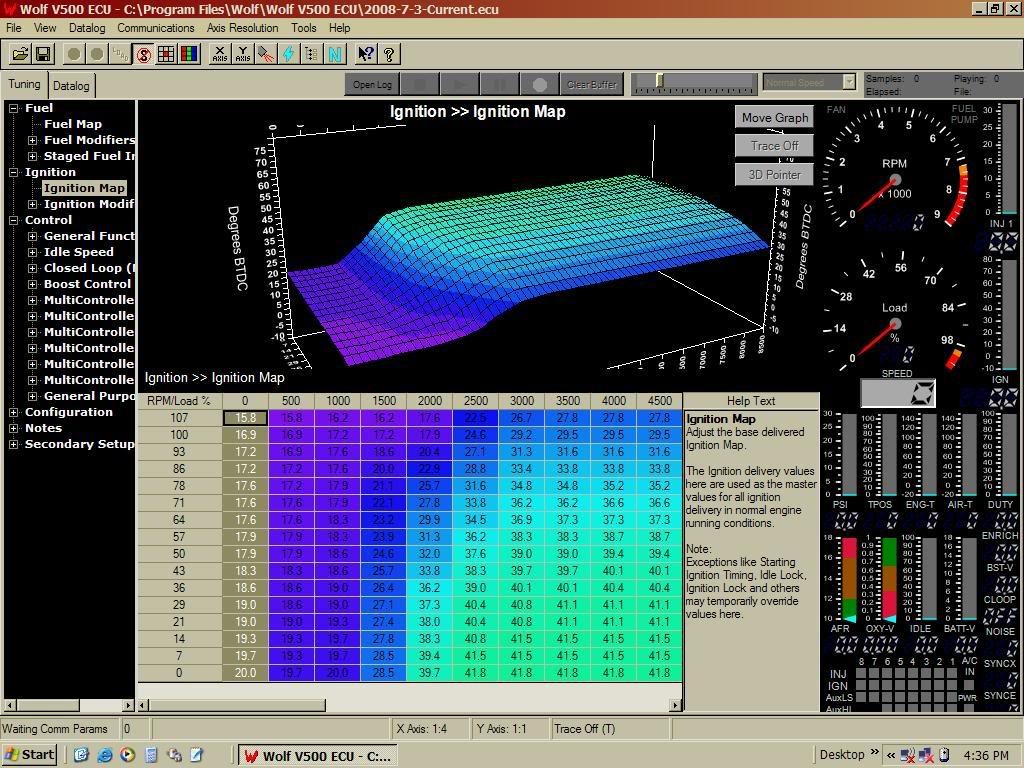Click the LOAD toolbar icon
This screenshot has width=1024, height=768.
point(120,54)
